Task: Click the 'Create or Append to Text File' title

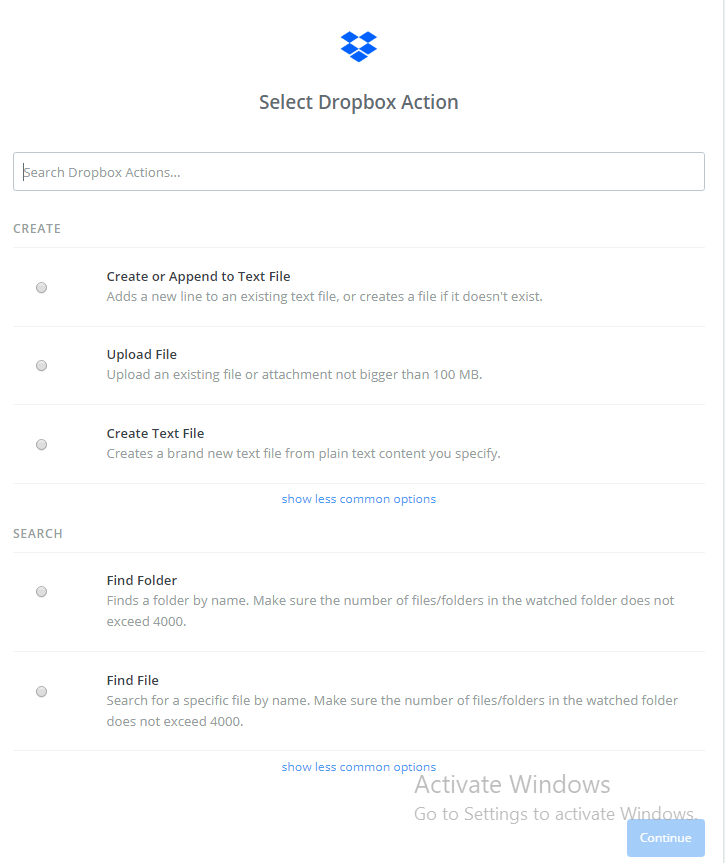Action: point(198,276)
